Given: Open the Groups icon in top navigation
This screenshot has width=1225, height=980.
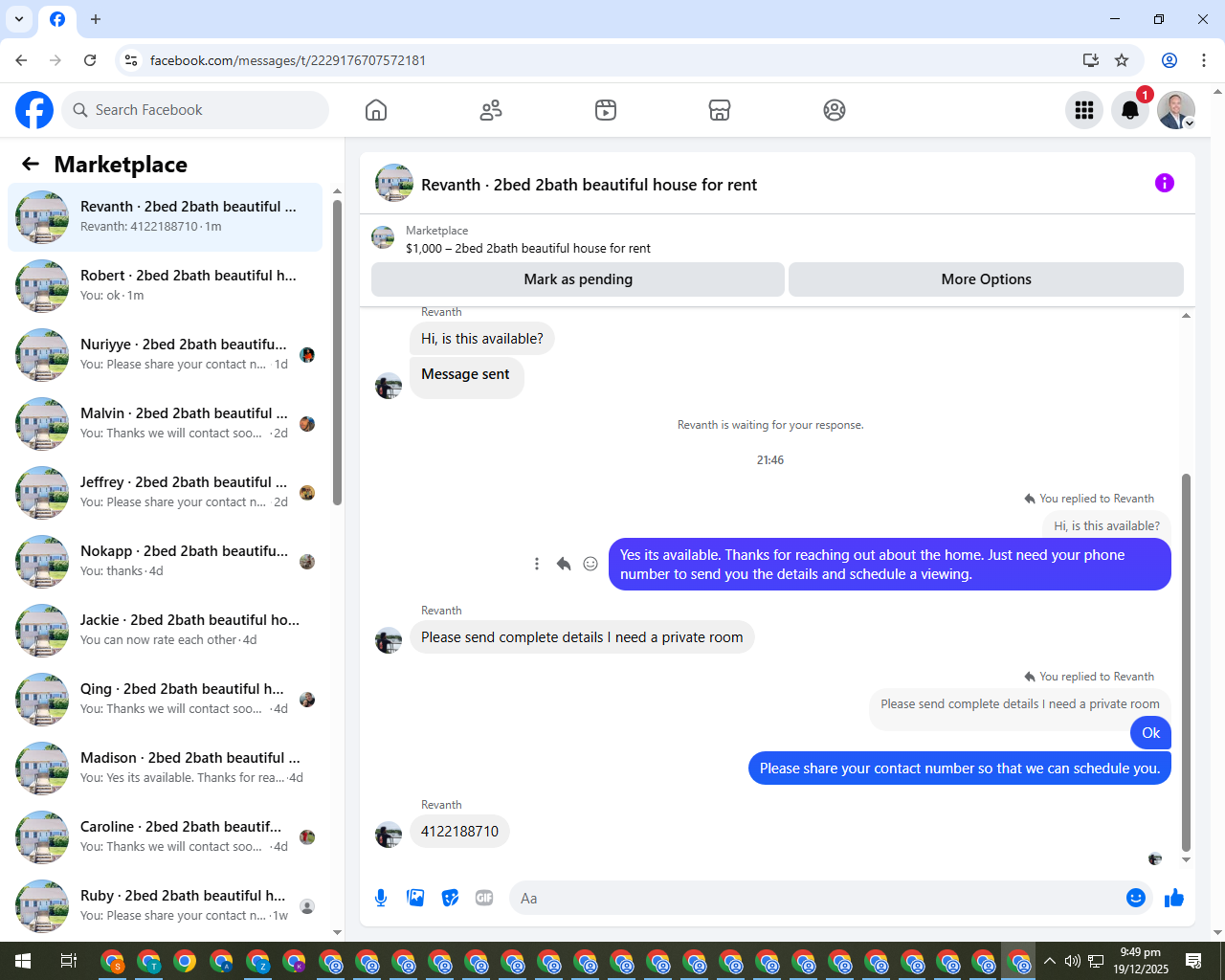Looking at the screenshot, I should [x=835, y=110].
